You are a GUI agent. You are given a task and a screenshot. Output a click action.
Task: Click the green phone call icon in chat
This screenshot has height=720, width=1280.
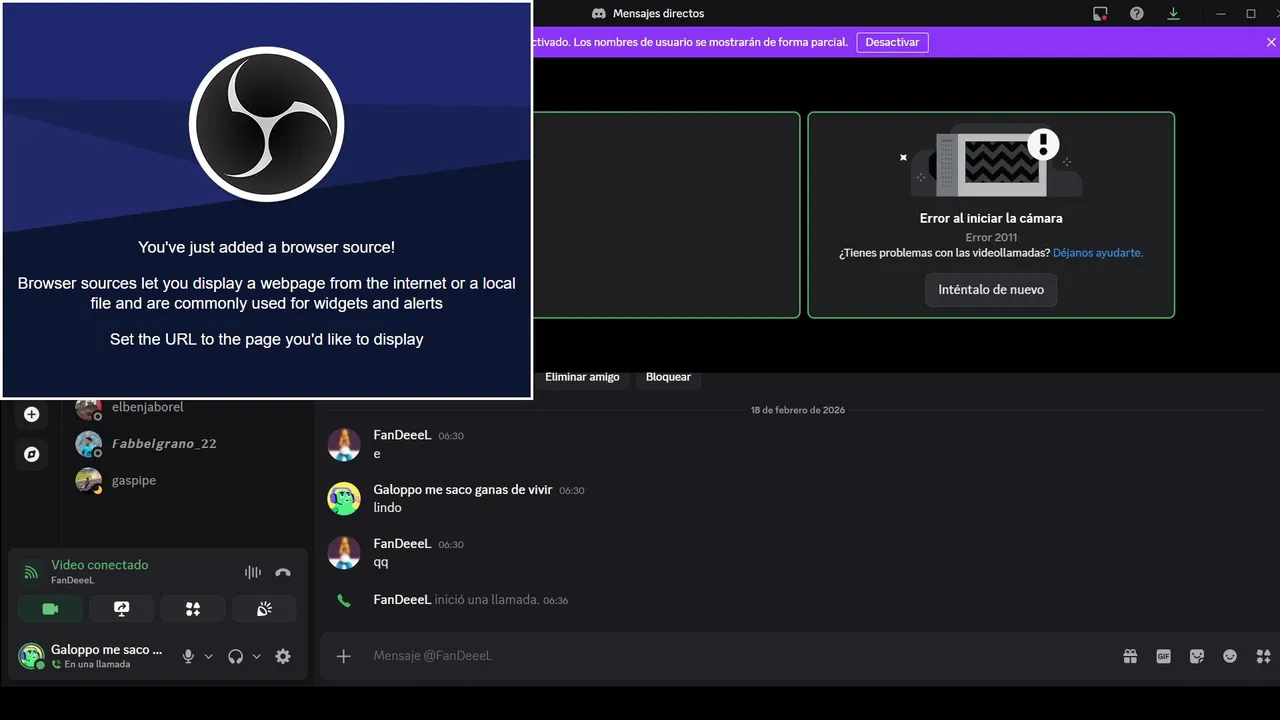tap(344, 600)
